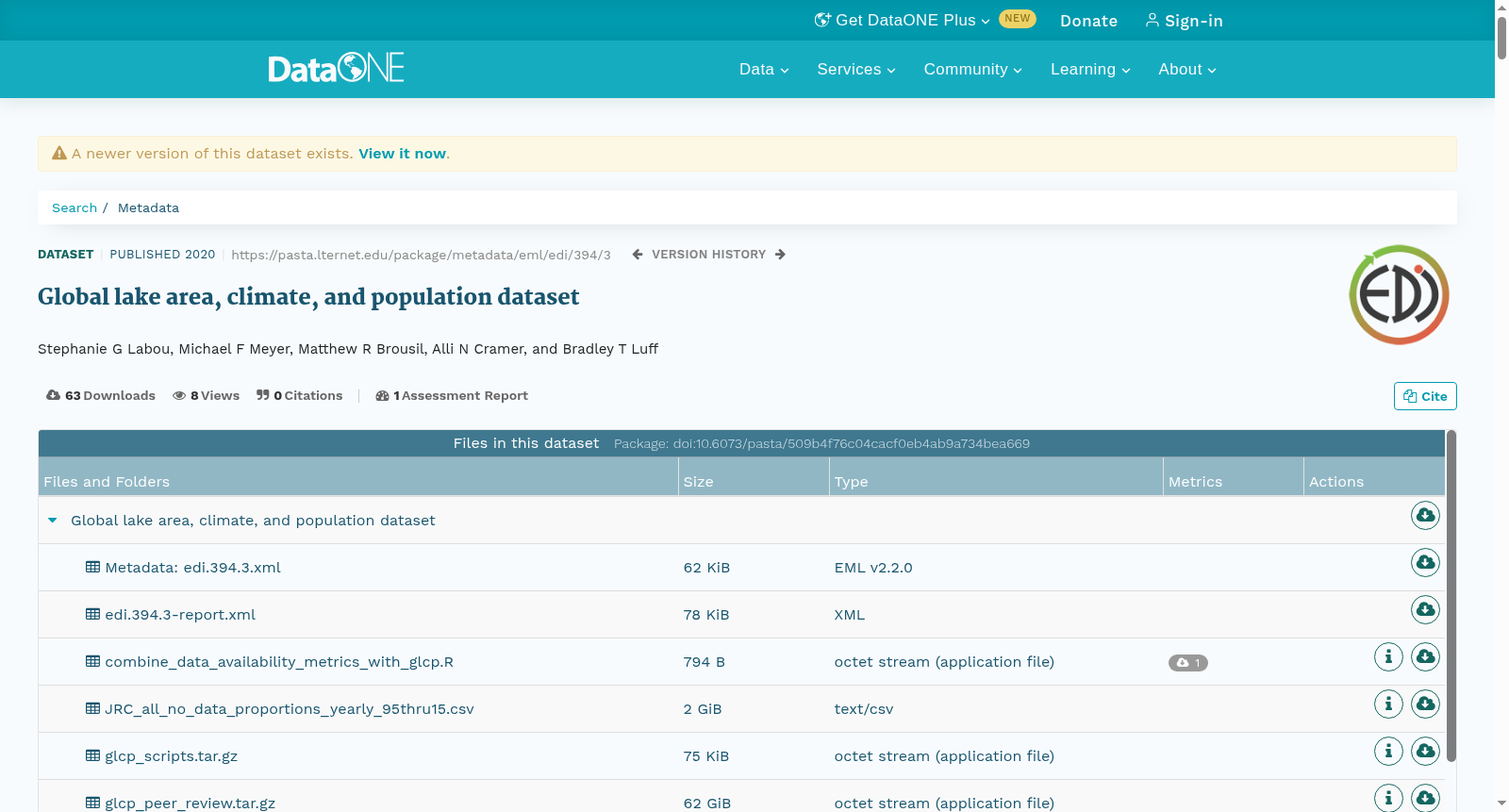
Task: Open the Get DataONE Plus dropdown
Action: [x=903, y=20]
